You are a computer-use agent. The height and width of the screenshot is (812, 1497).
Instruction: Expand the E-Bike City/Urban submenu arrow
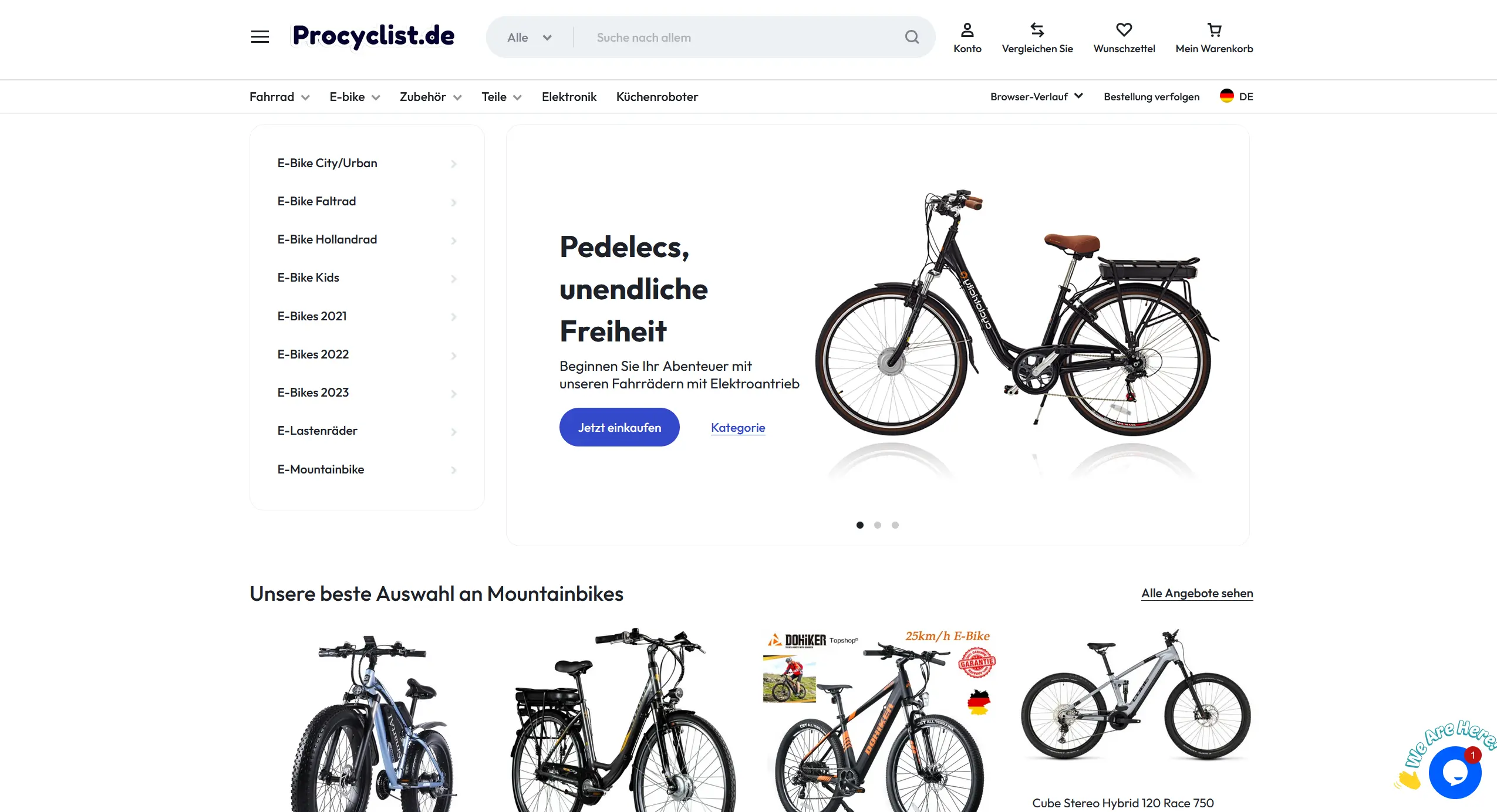(453, 164)
